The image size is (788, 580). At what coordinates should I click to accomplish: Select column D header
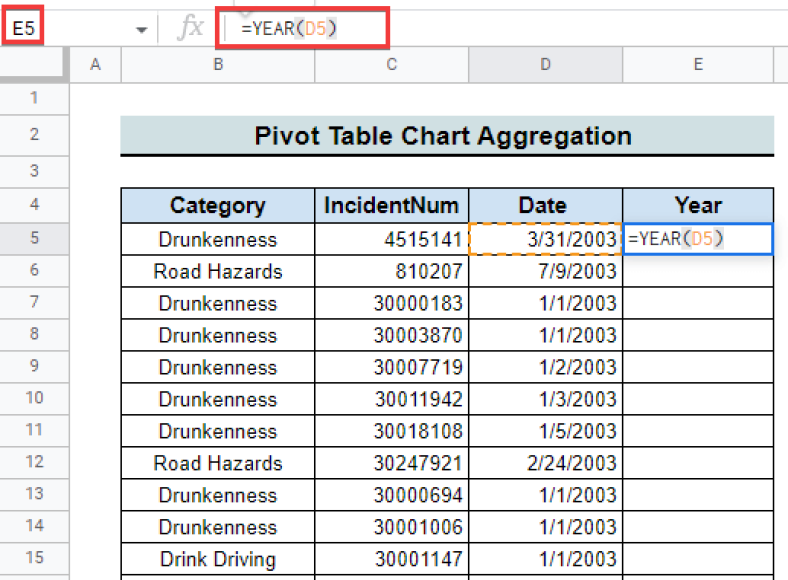[545, 64]
